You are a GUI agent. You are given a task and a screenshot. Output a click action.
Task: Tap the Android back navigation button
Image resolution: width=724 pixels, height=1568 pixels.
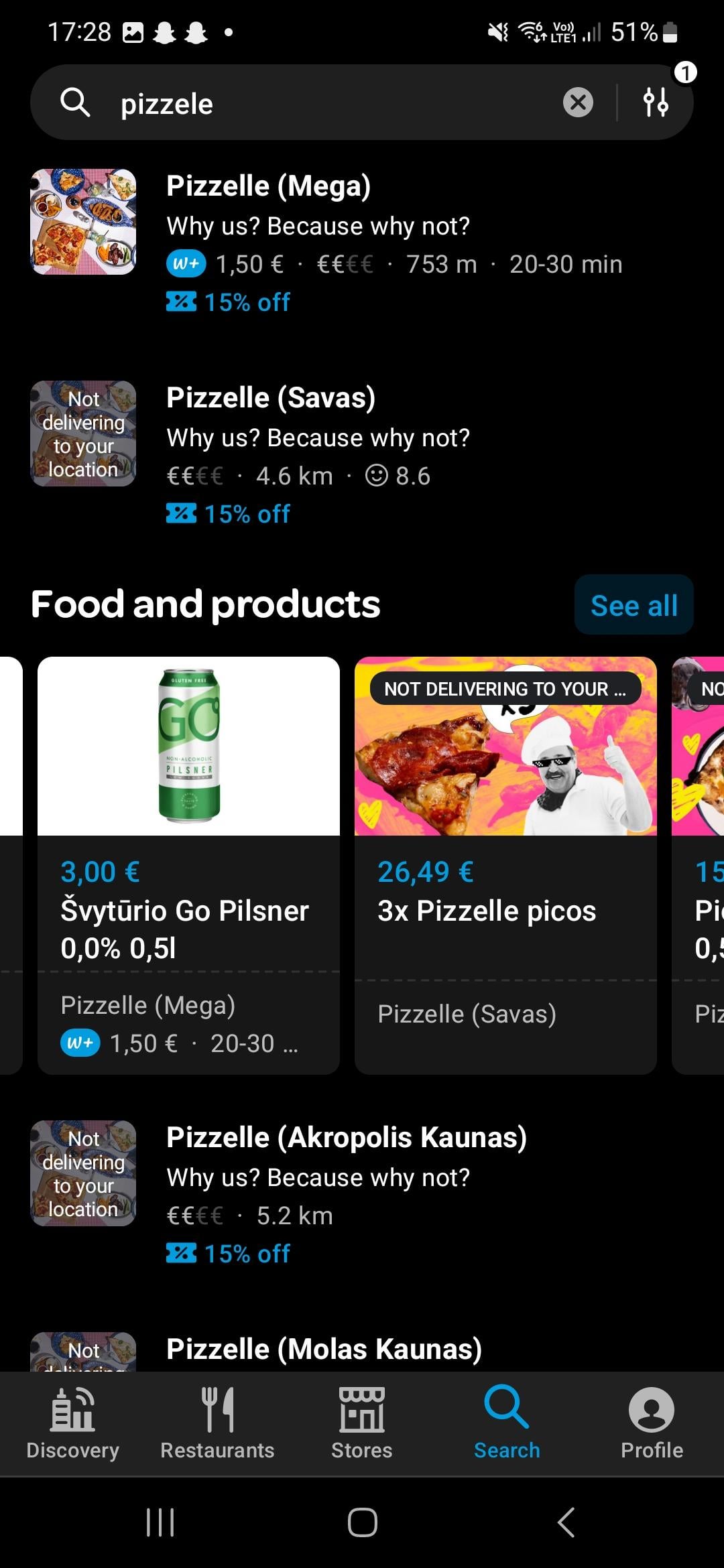(x=566, y=1522)
